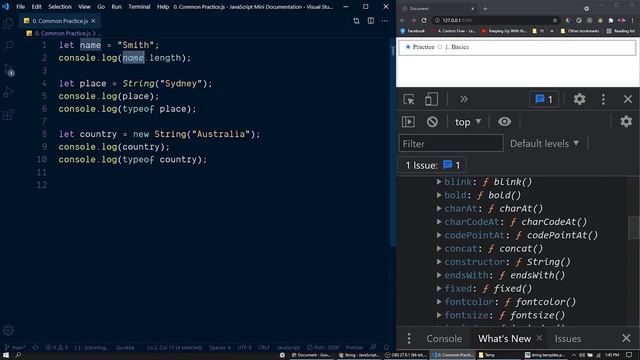Open the drawer three-dot menu beside Console

point(409,338)
